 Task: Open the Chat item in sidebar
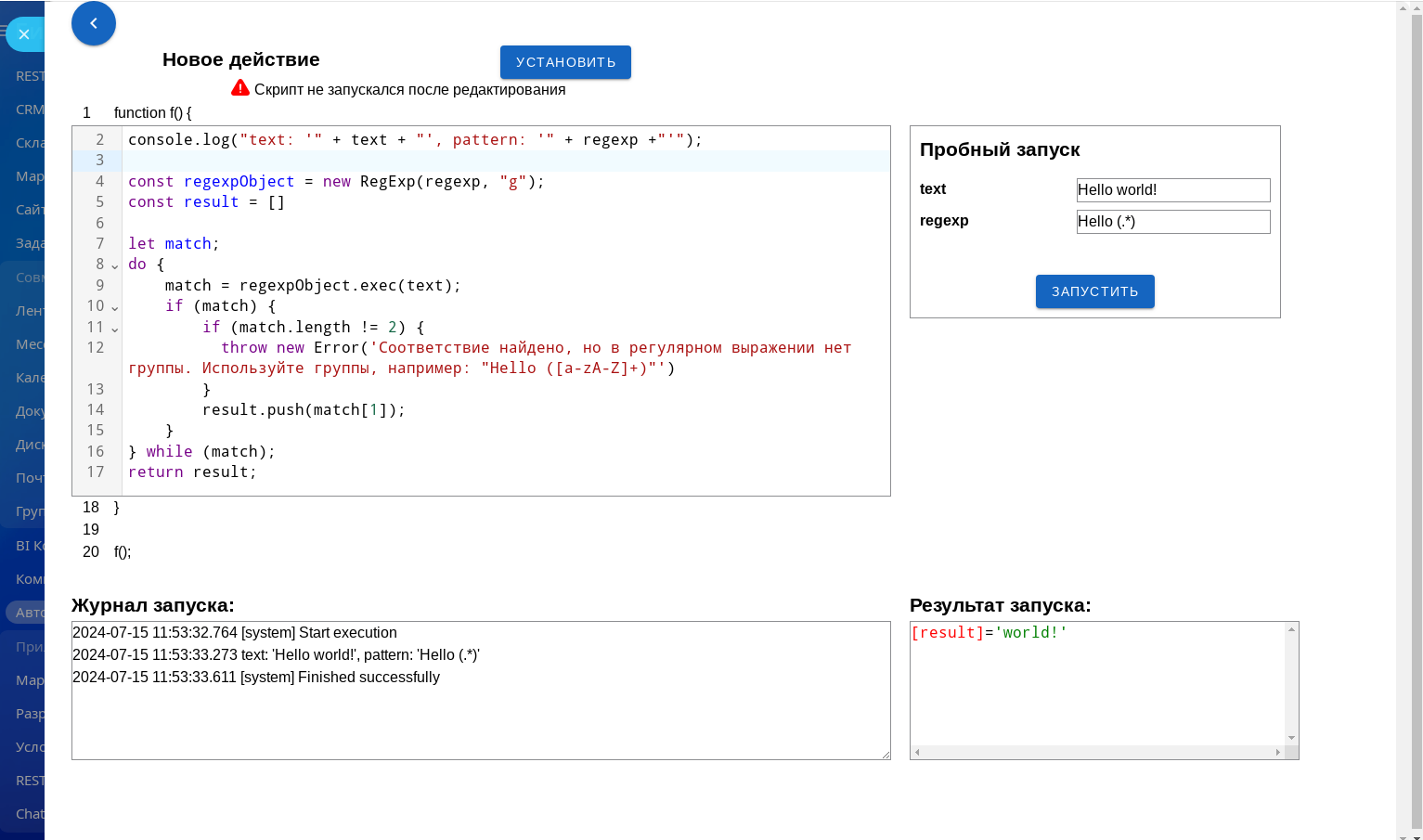(30, 813)
